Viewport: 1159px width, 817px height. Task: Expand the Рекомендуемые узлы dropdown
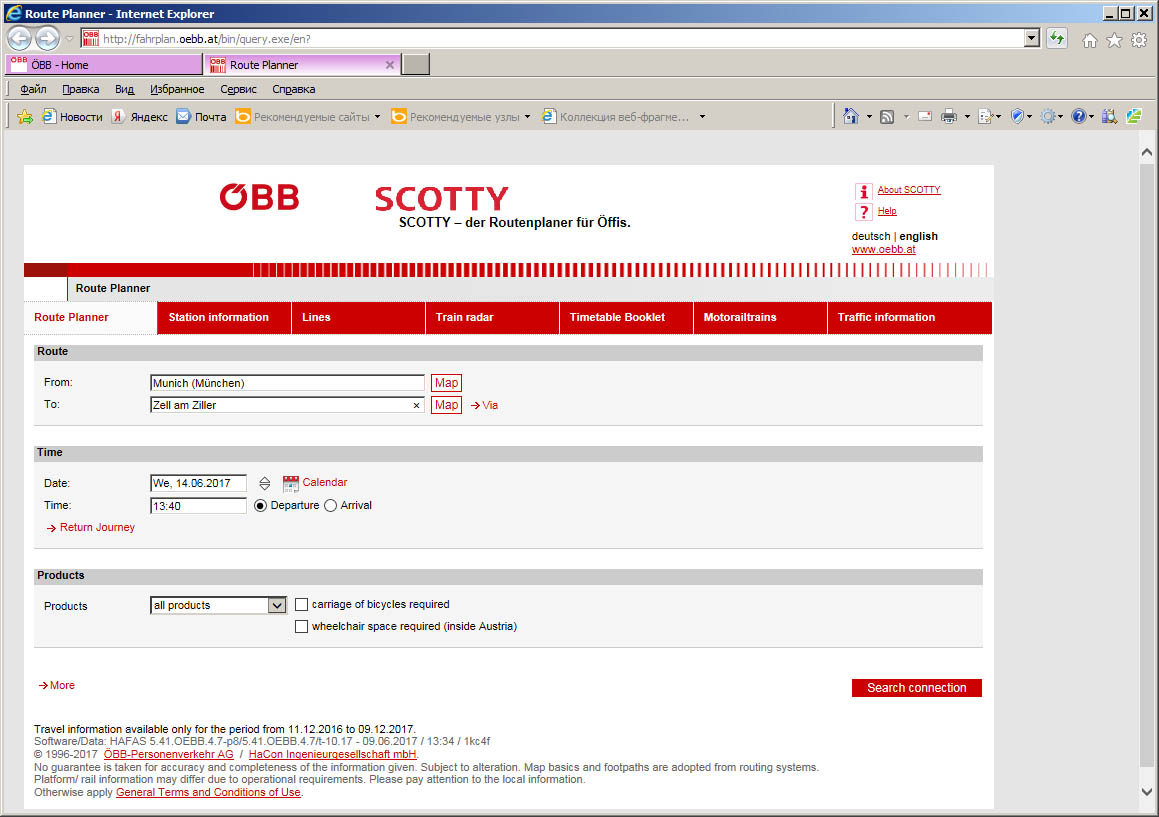point(528,117)
